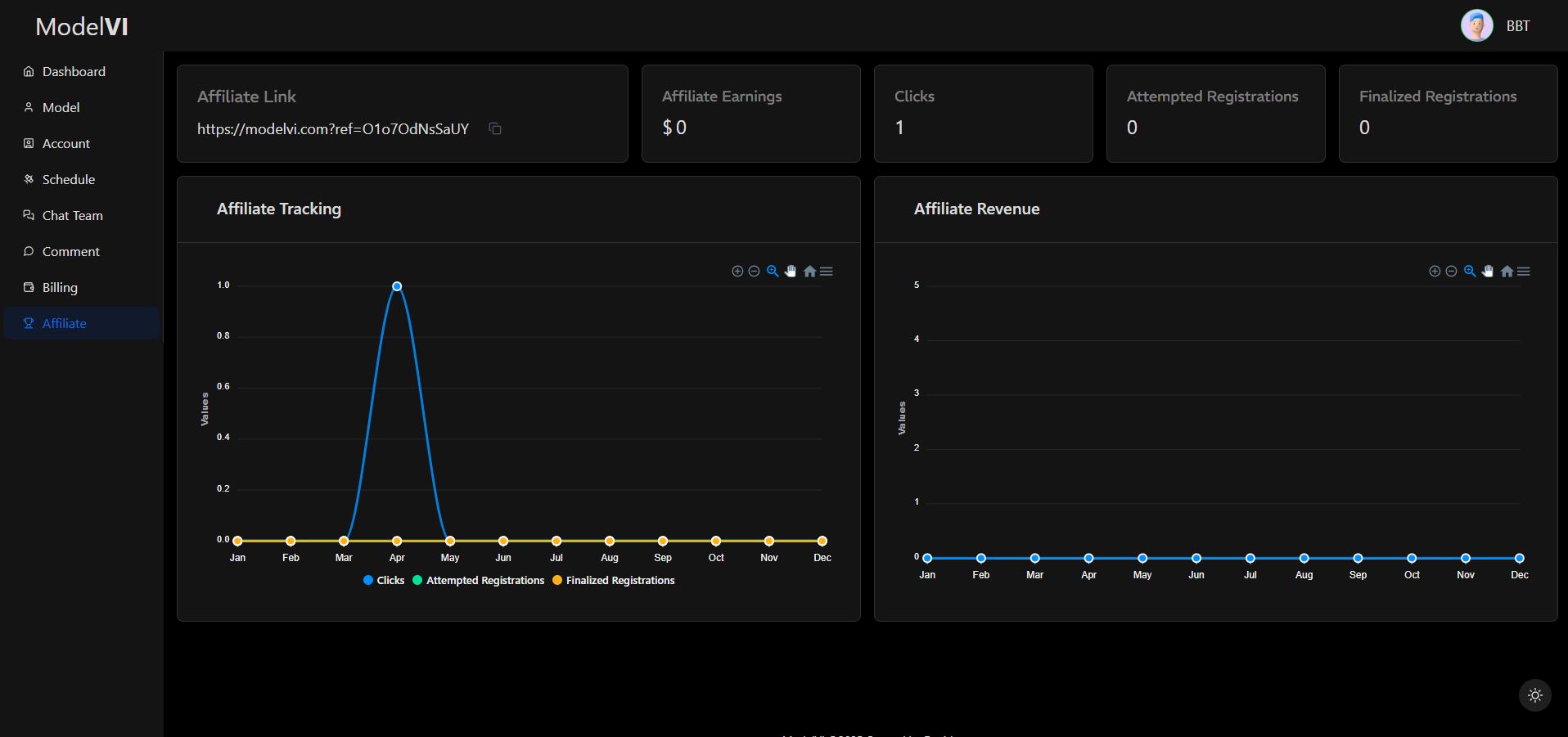Viewport: 1568px width, 737px height.
Task: Hide the Attempted Registrations series in legend
Action: click(479, 580)
